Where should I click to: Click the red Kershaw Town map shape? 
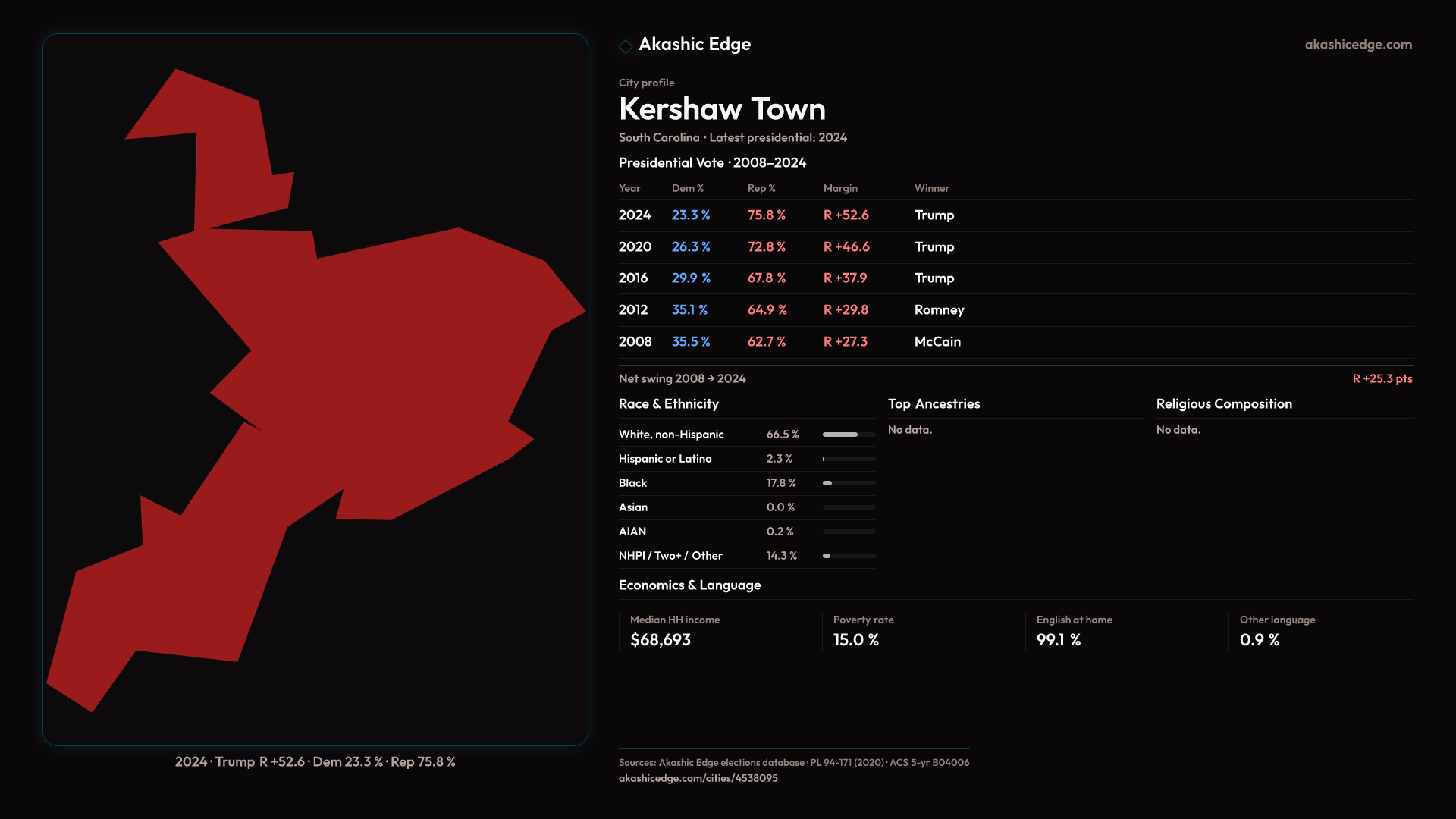click(394, 364)
